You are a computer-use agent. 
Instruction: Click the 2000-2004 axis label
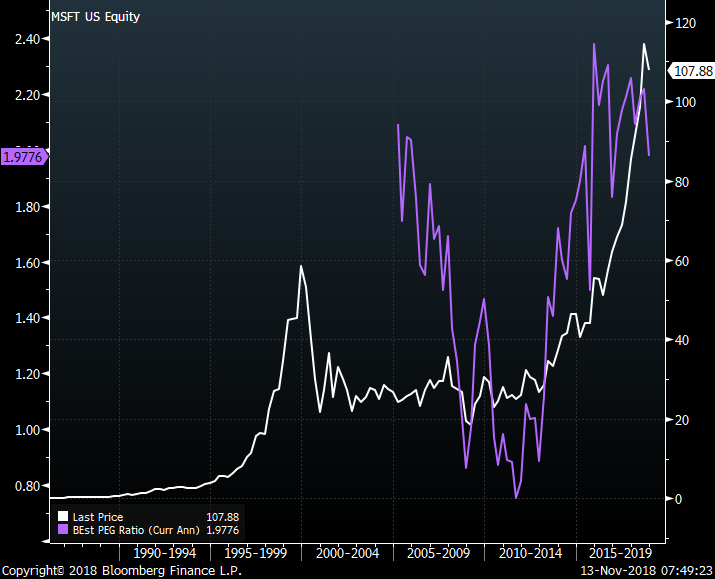tap(347, 553)
